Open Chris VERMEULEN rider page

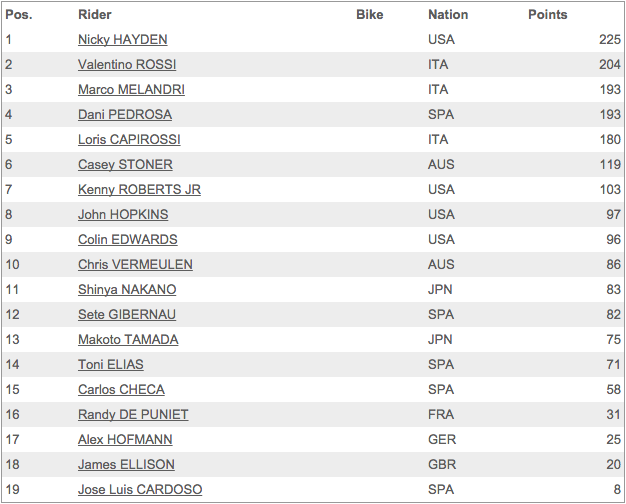[135, 265]
